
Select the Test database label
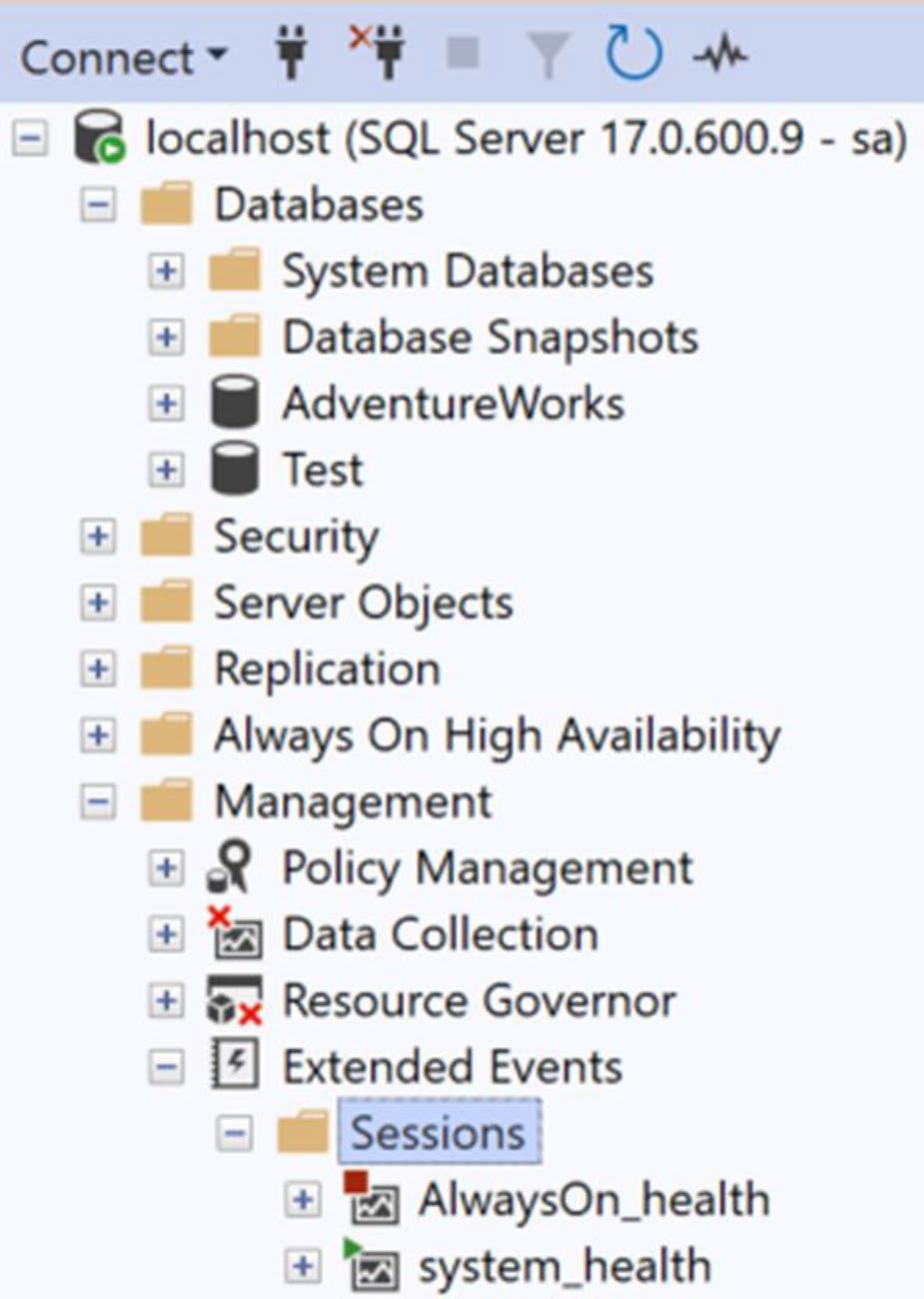323,470
